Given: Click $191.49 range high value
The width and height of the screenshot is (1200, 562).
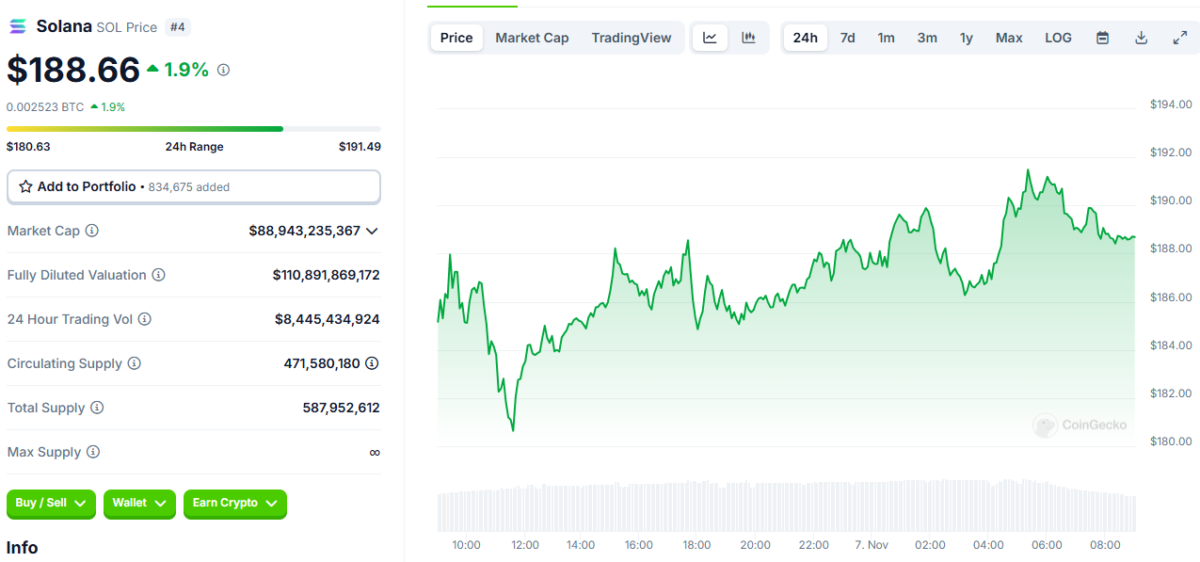Looking at the screenshot, I should 360,147.
